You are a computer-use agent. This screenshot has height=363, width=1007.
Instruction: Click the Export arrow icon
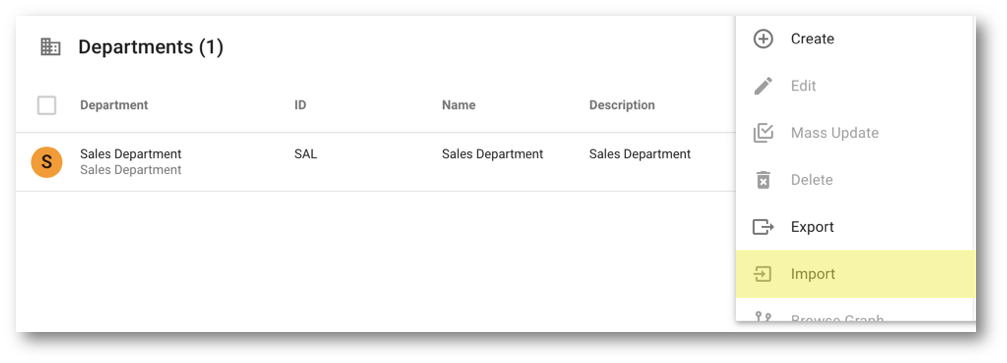pyautogui.click(x=762, y=227)
